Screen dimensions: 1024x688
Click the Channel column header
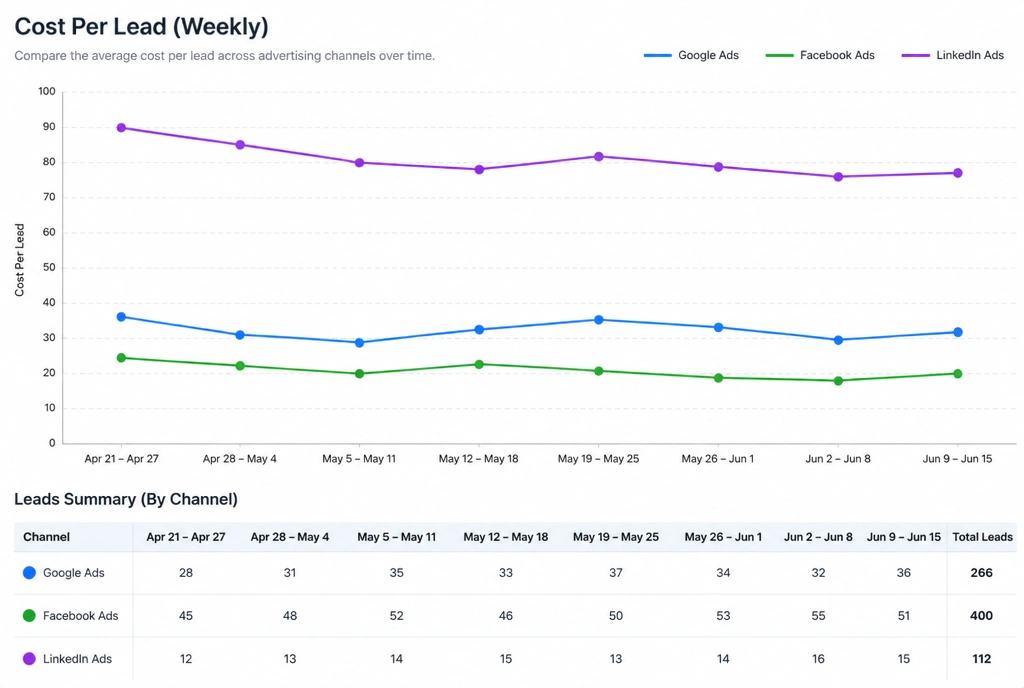pos(46,537)
